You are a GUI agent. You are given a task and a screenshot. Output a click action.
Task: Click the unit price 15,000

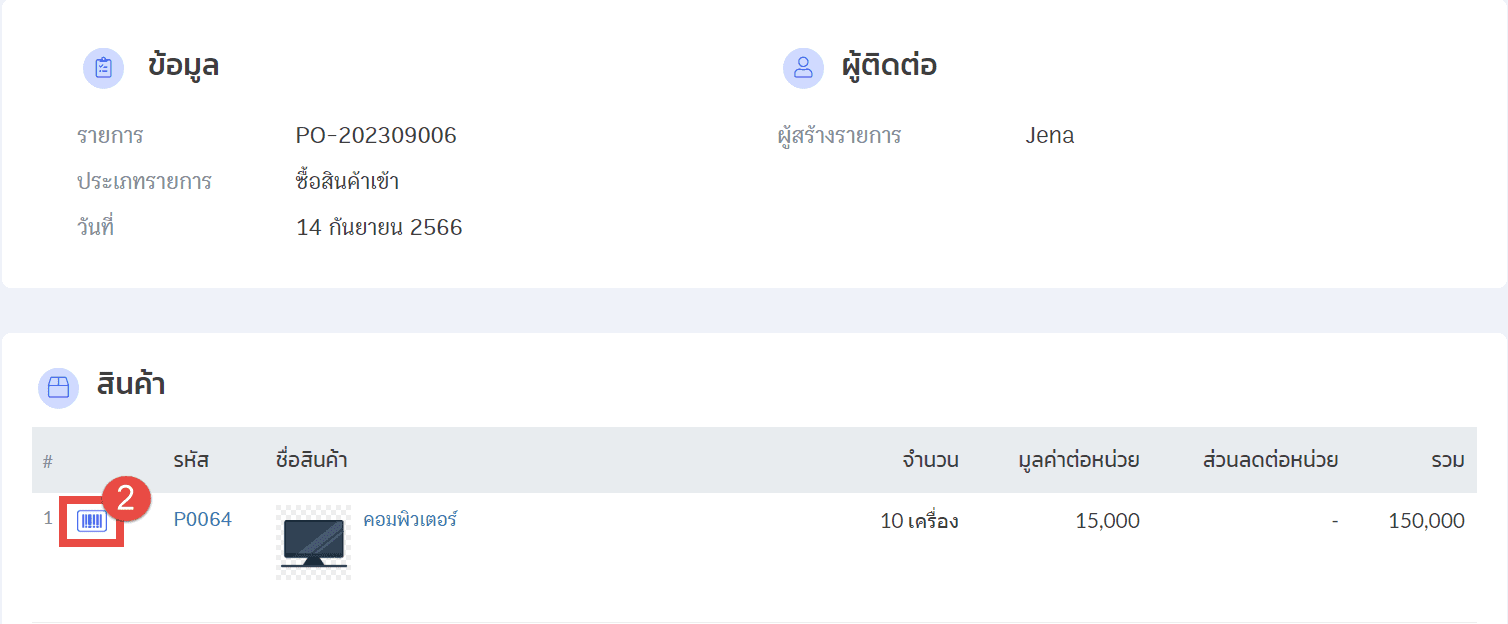coord(1108,521)
